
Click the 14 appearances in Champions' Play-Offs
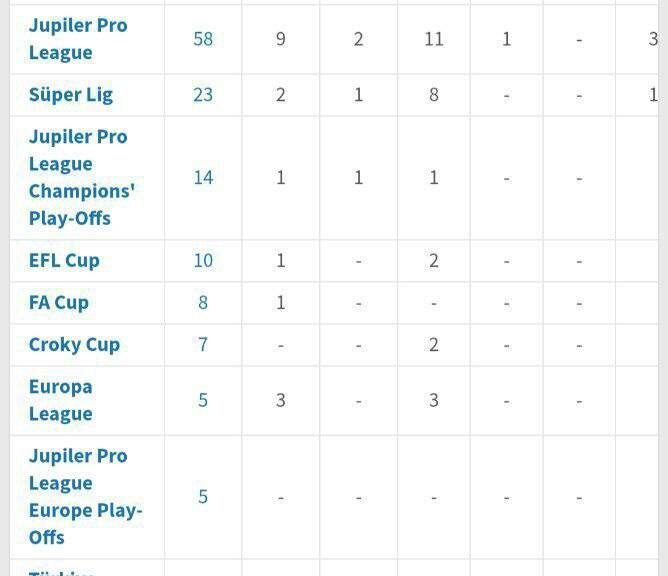[203, 178]
